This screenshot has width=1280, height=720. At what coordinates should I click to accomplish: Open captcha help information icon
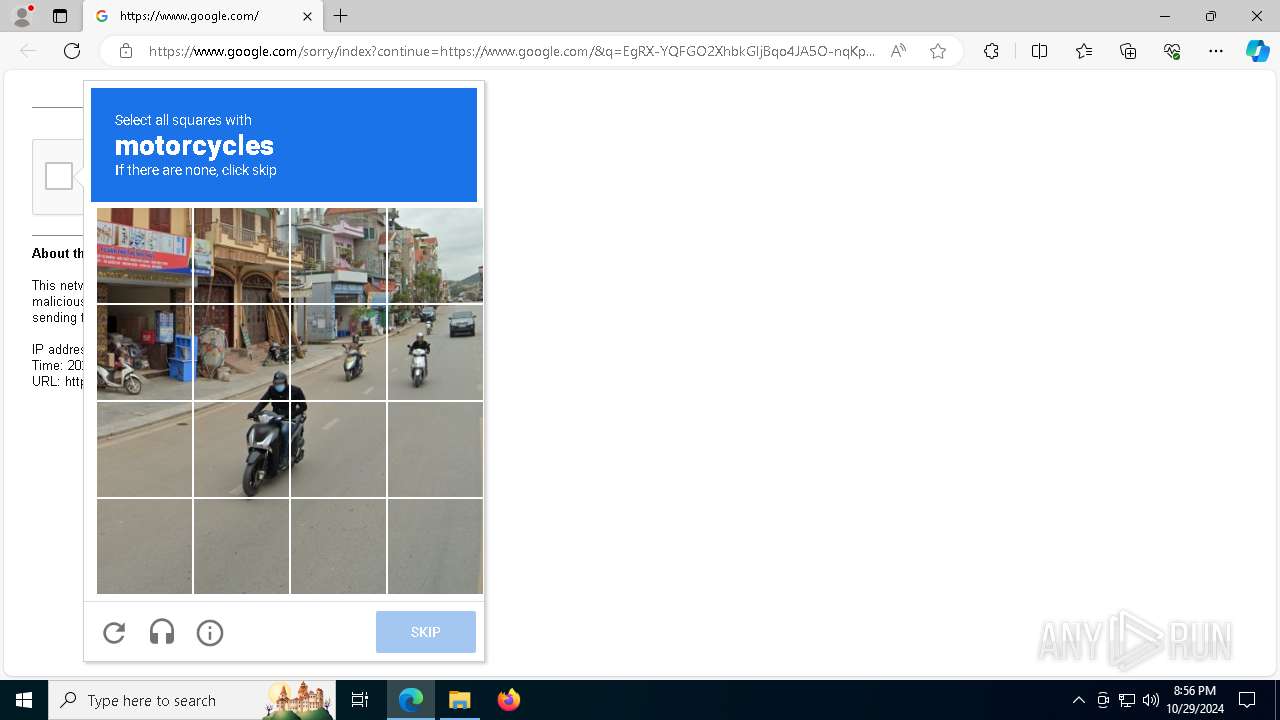[210, 632]
